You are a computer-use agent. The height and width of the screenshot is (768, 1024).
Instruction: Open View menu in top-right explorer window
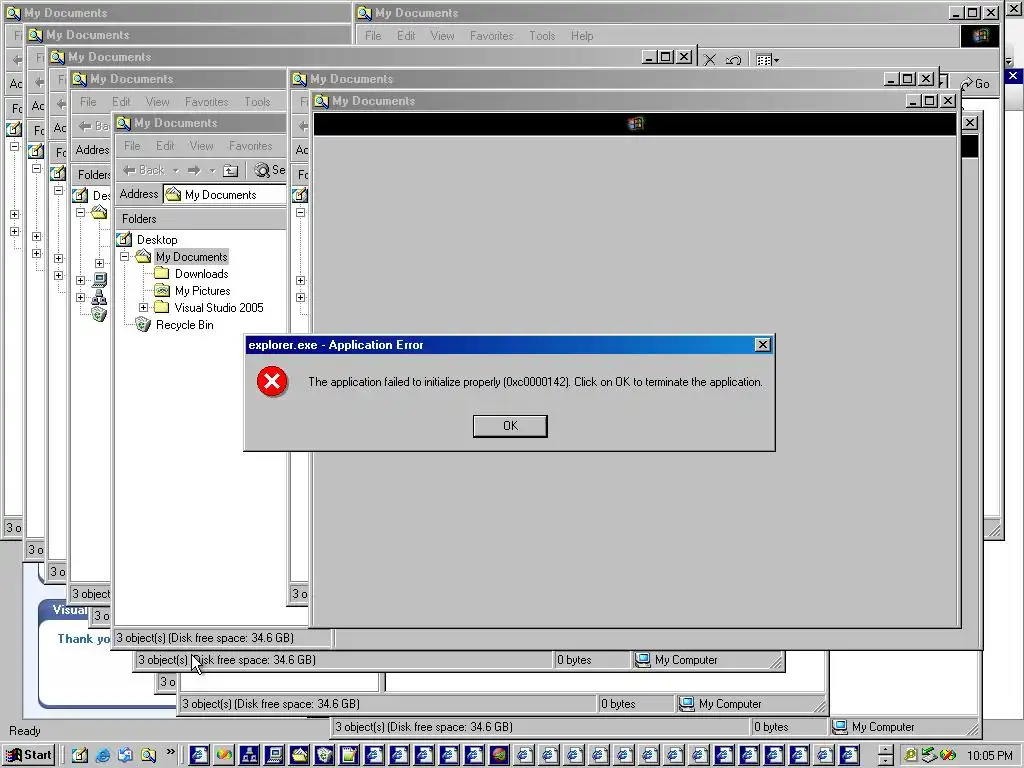pyautogui.click(x=442, y=36)
